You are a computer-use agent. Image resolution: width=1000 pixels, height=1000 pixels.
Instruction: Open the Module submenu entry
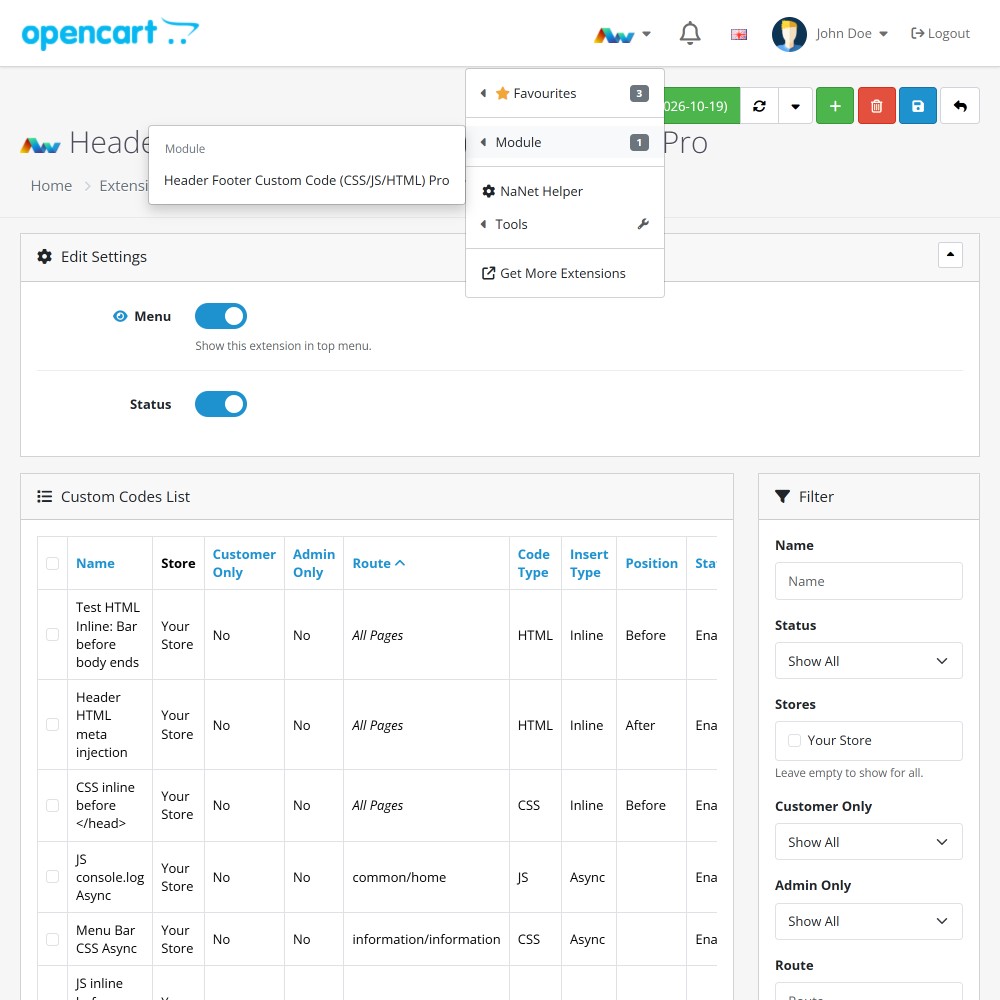tap(565, 142)
